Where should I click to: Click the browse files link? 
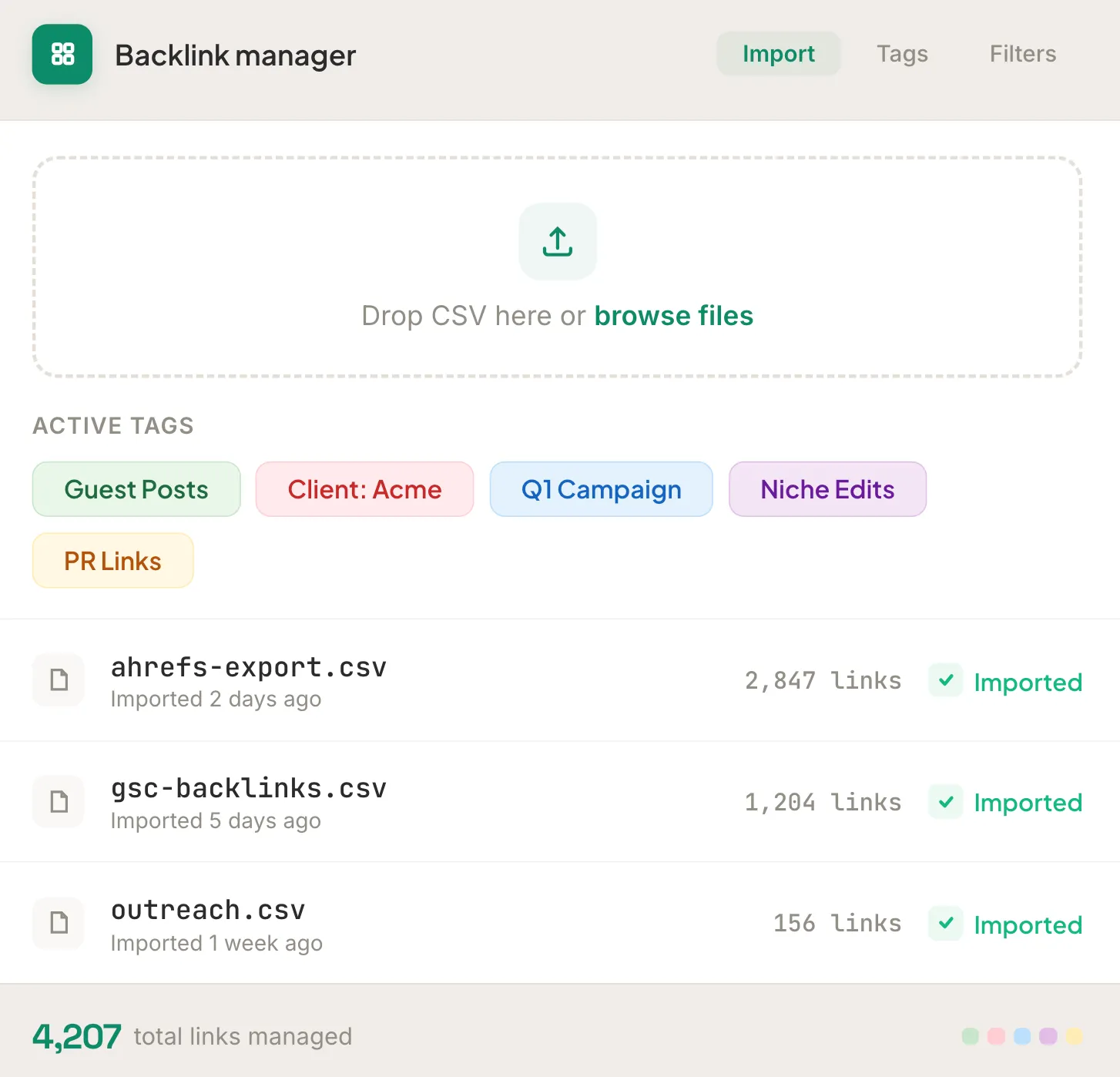click(673, 316)
